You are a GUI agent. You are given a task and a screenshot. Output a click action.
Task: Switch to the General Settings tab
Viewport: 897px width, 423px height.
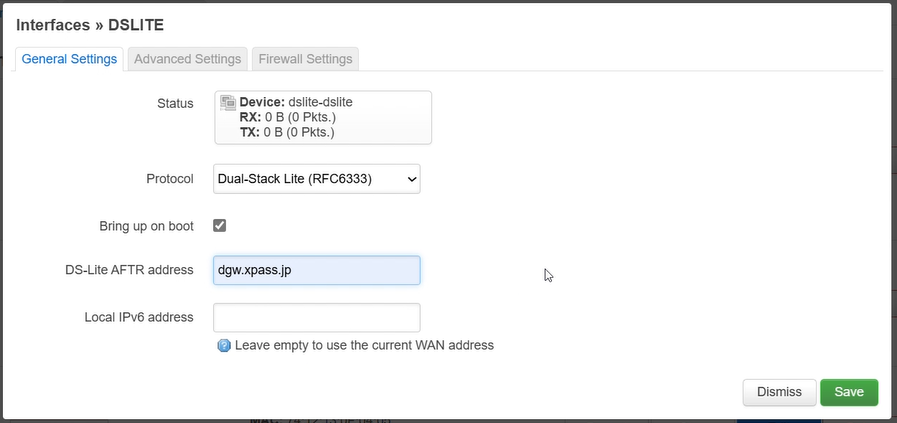point(69,59)
